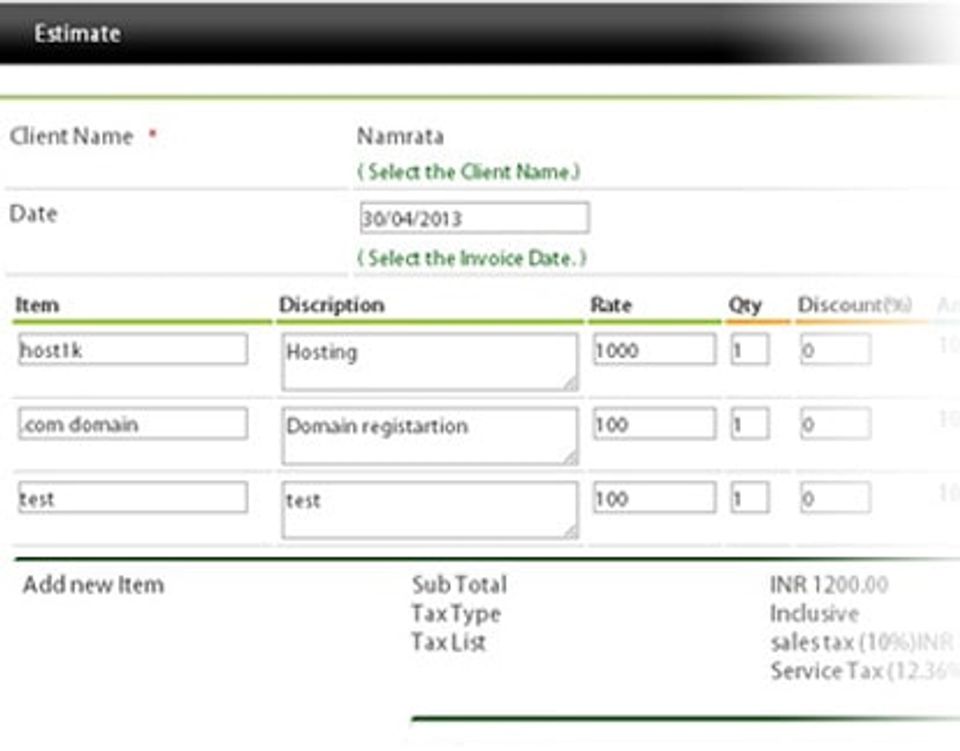Click the Discount(%) column header
The image size is (960, 751).
pos(855,304)
